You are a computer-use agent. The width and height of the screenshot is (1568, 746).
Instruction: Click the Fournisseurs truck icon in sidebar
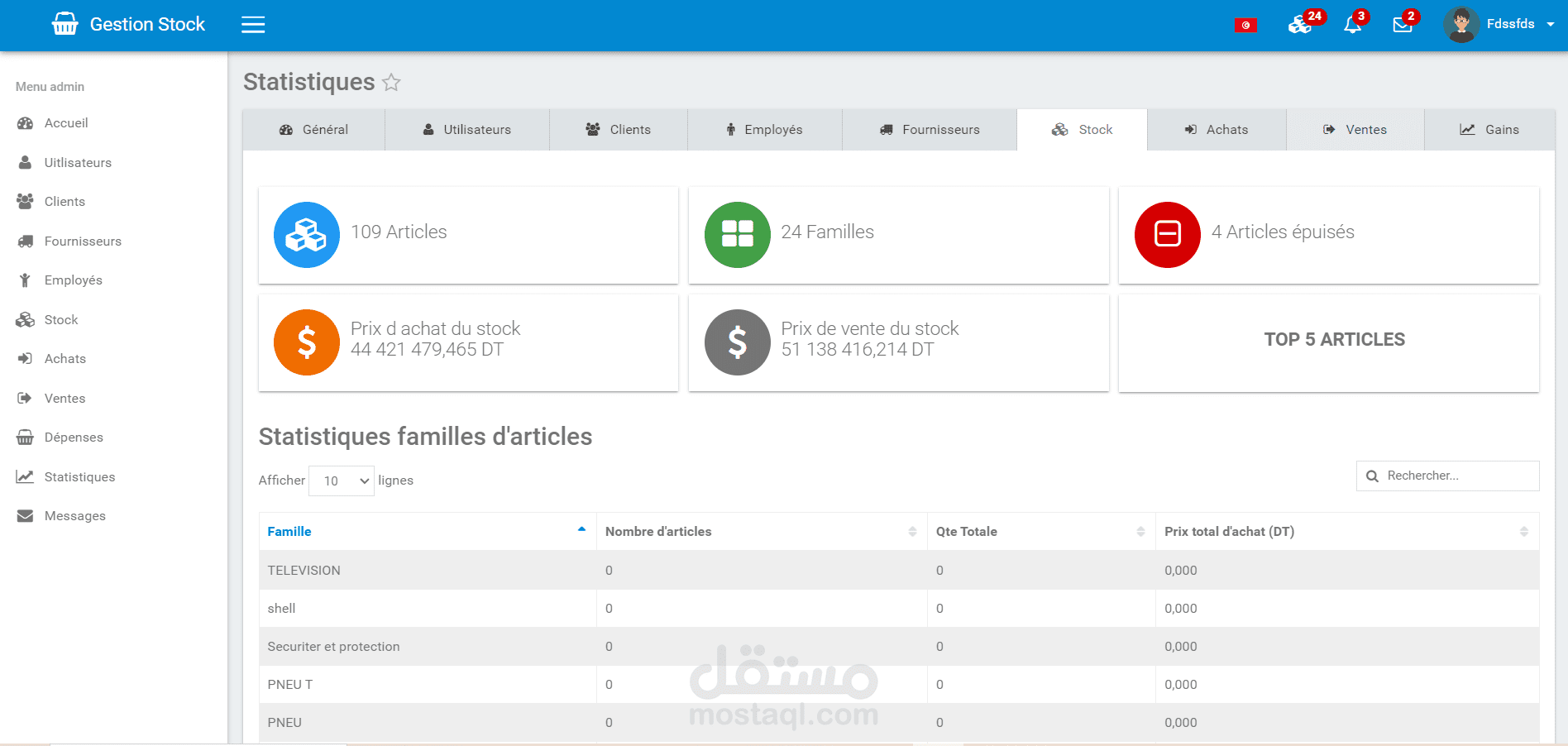click(26, 241)
